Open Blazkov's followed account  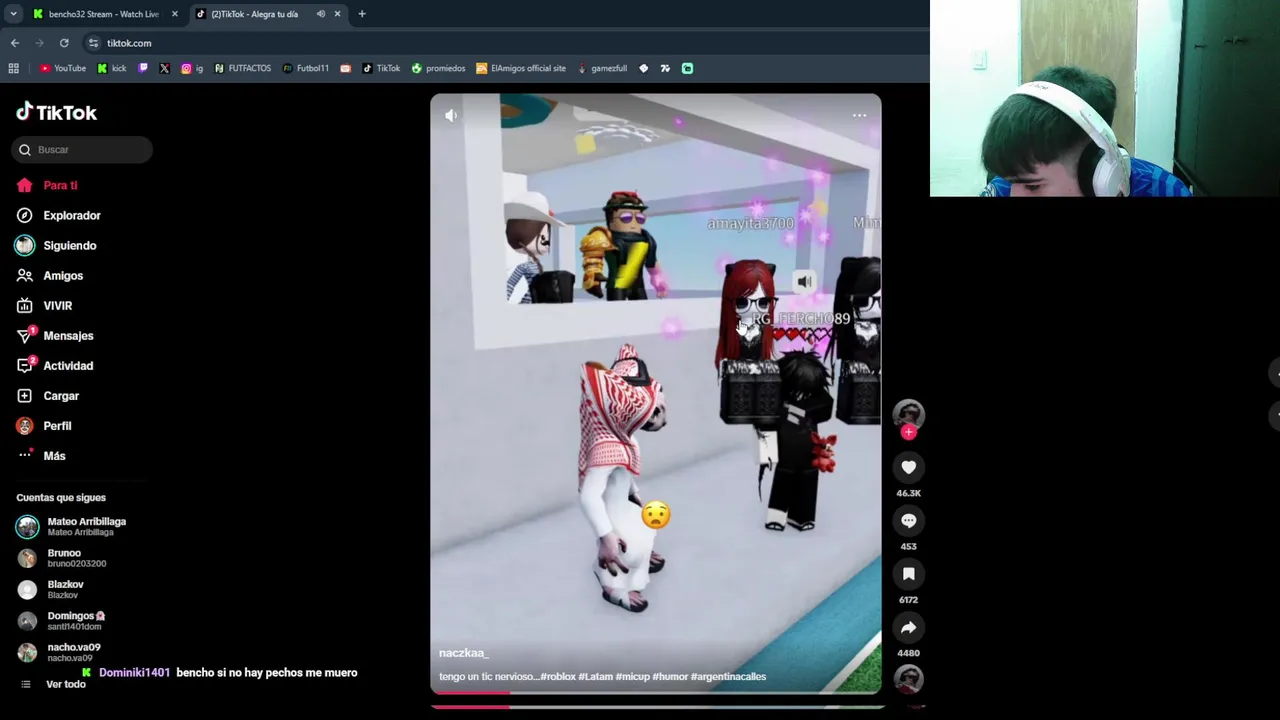coord(50,589)
